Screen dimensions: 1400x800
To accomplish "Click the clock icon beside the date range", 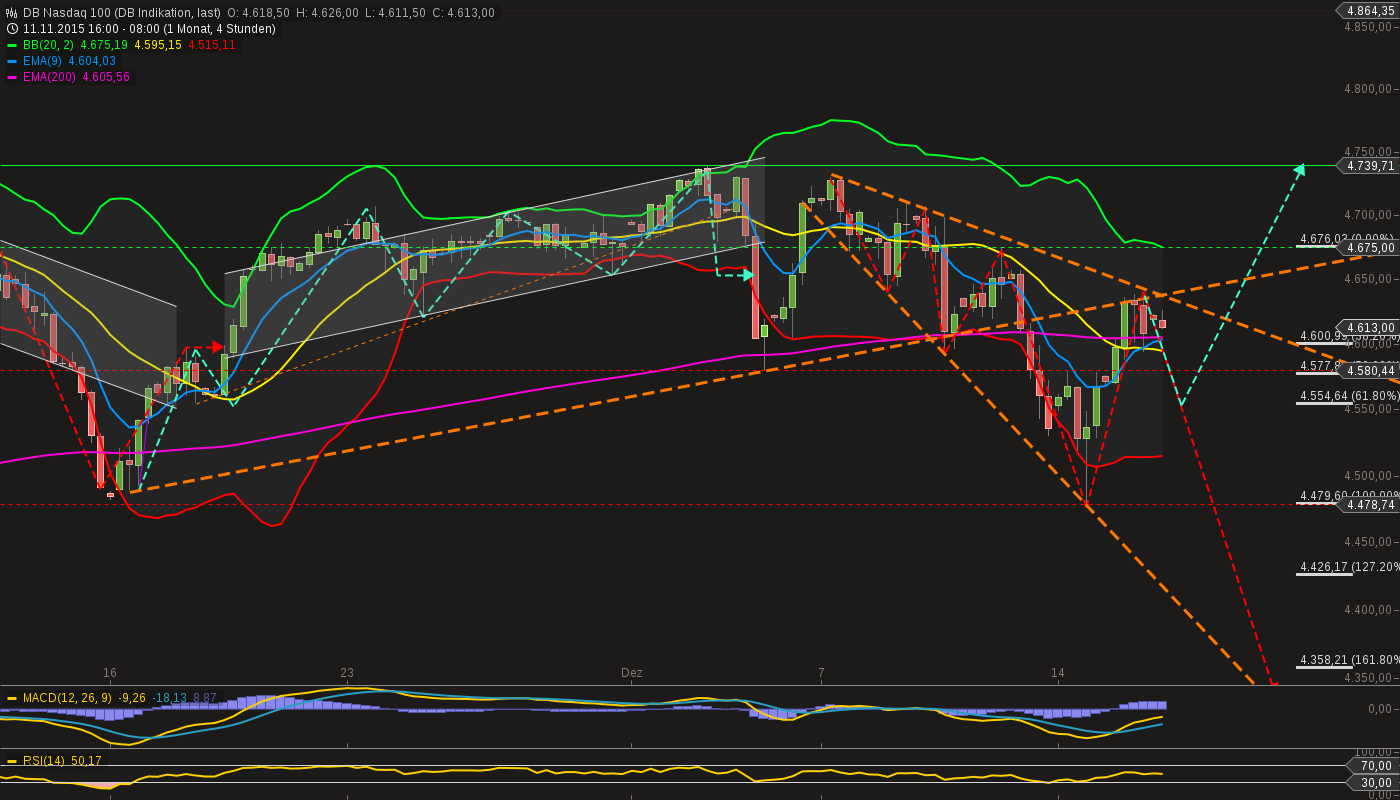I will coord(12,29).
